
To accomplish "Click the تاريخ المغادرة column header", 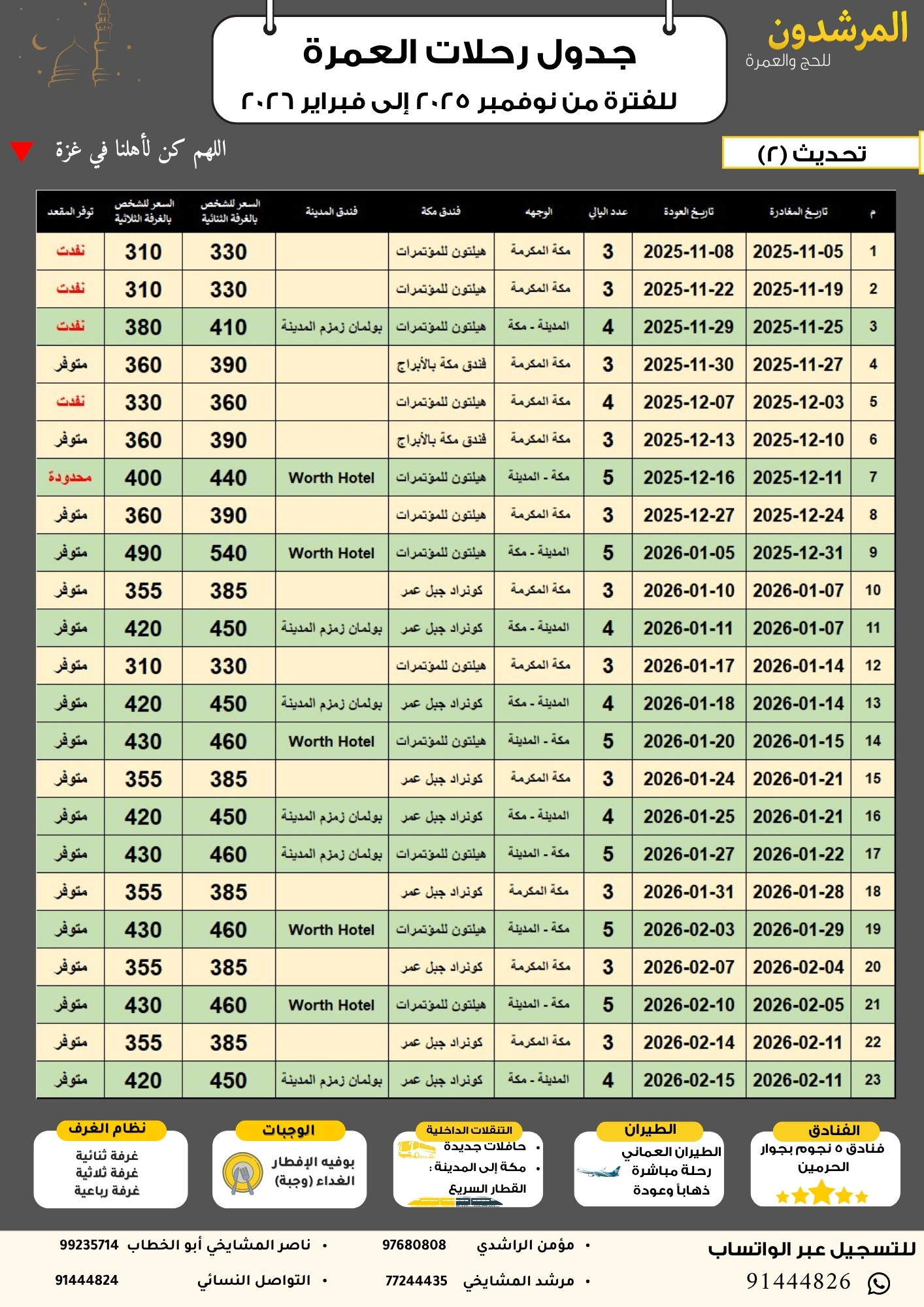I will pyautogui.click(x=798, y=212).
